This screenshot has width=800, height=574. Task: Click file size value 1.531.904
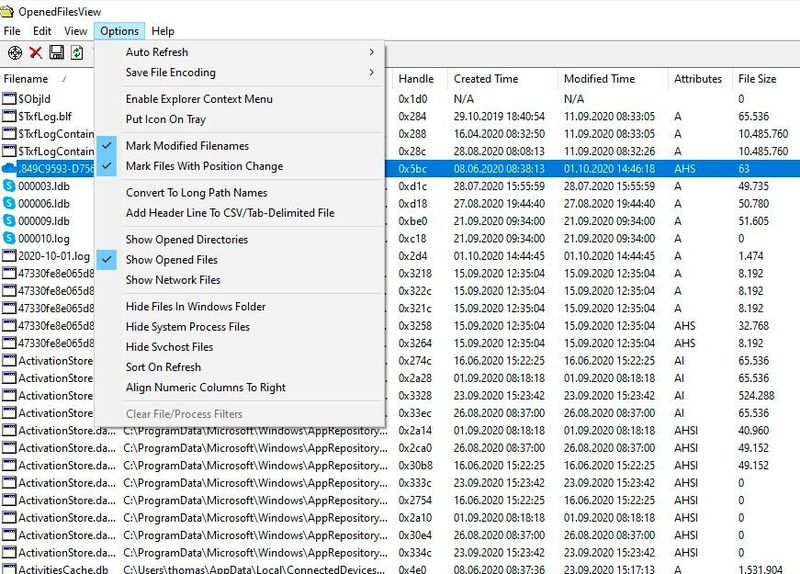(x=760, y=569)
